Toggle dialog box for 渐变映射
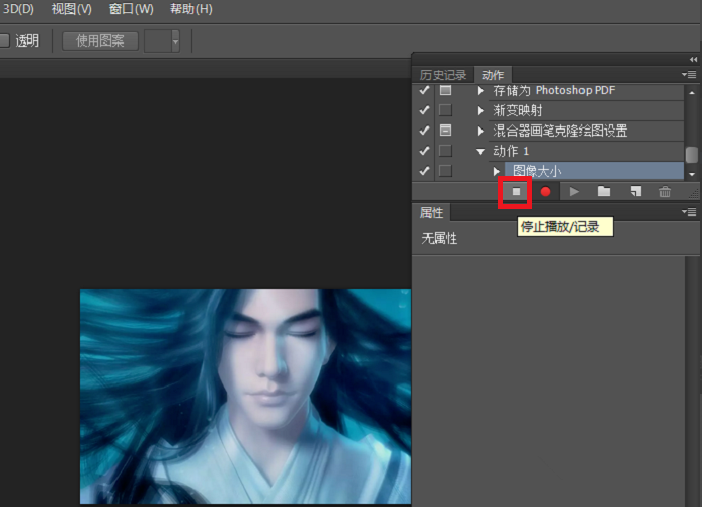The height and width of the screenshot is (507, 702). tap(445, 110)
